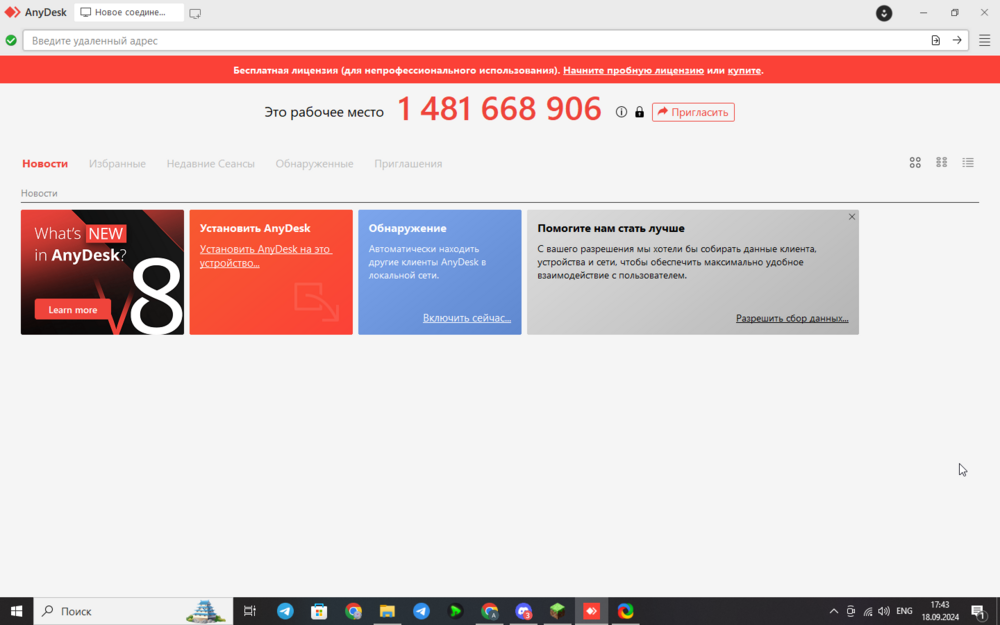1000x625 pixels.
Task: Open the notification center icon
Action: click(978, 612)
